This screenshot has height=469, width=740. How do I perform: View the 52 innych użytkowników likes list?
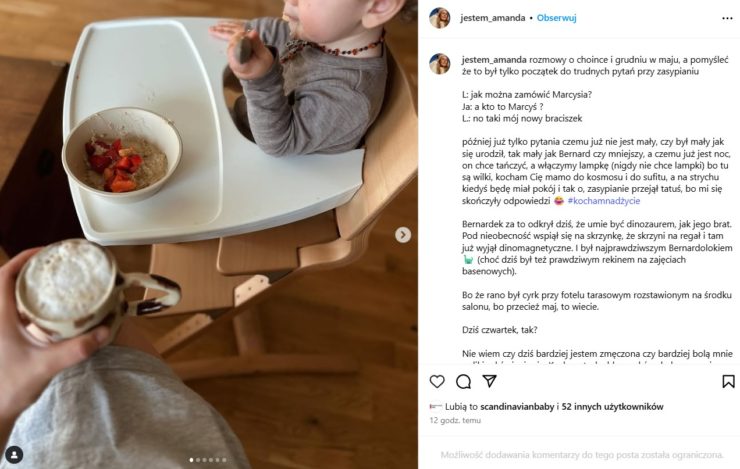click(x=613, y=406)
